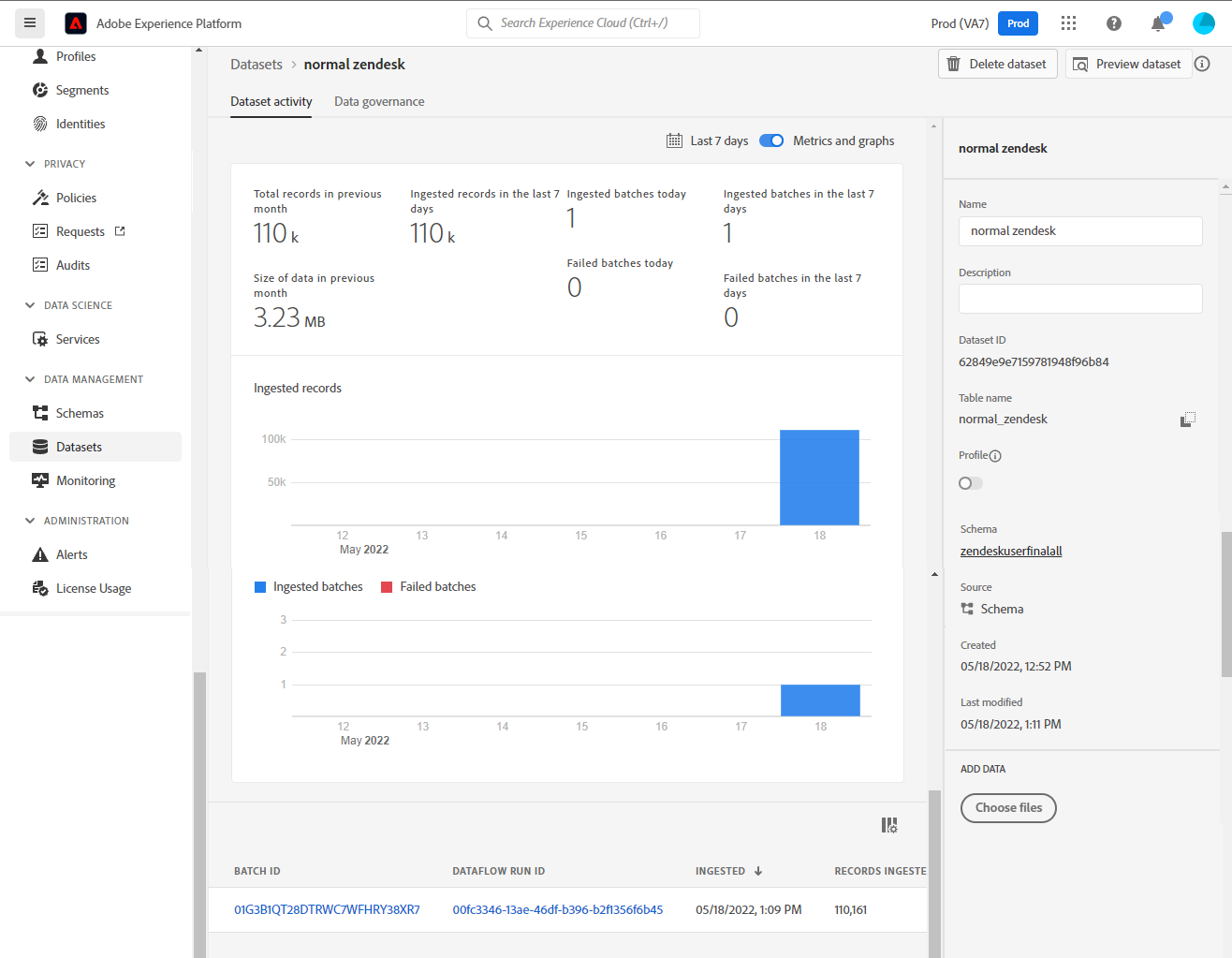
Task: Open the user profile avatar
Action: 1204,23
